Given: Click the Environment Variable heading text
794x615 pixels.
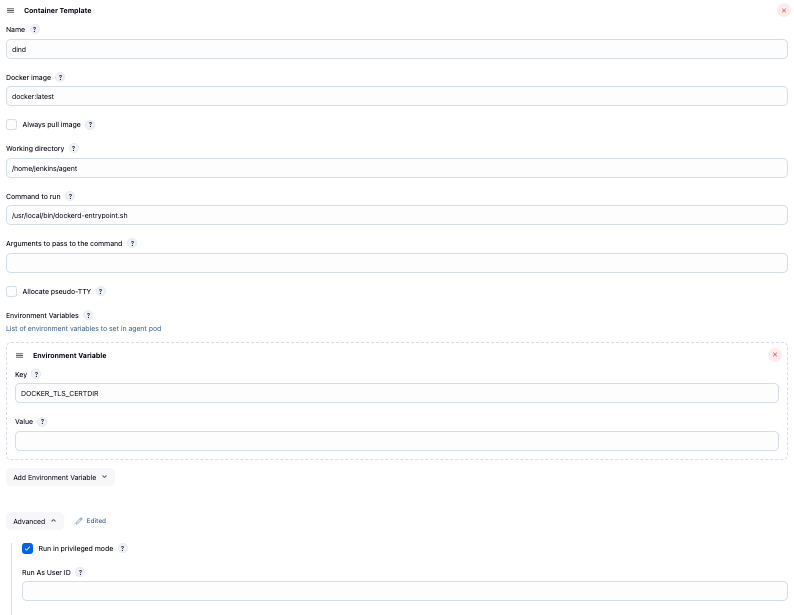Looking at the screenshot, I should pos(69,355).
